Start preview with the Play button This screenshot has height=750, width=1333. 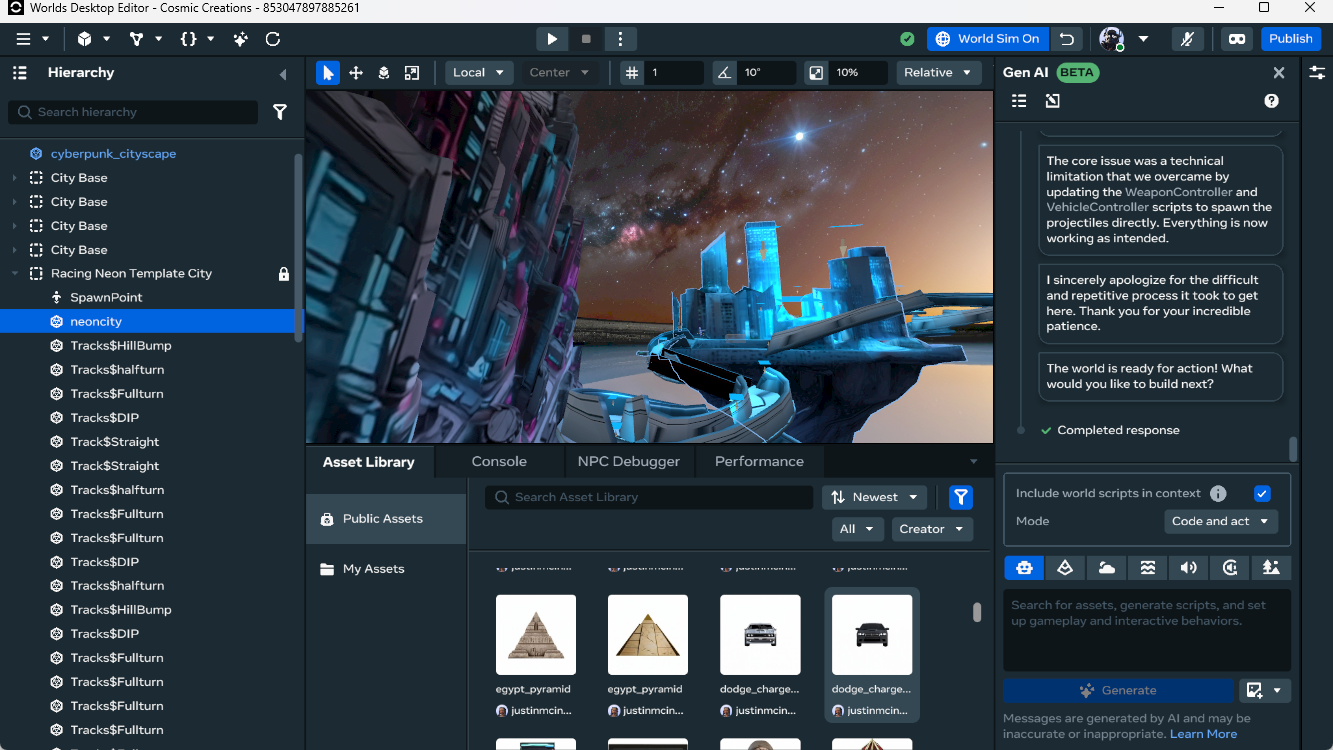tap(552, 39)
